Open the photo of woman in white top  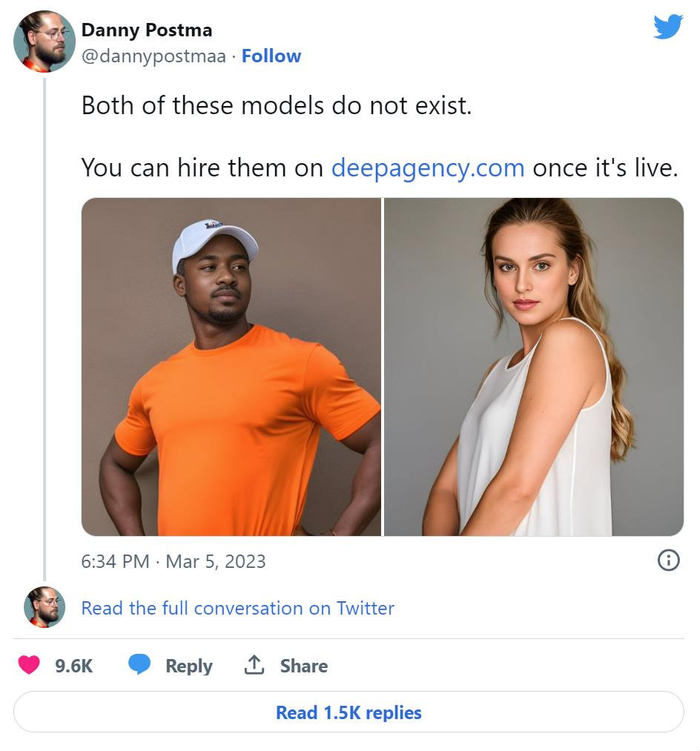[534, 367]
